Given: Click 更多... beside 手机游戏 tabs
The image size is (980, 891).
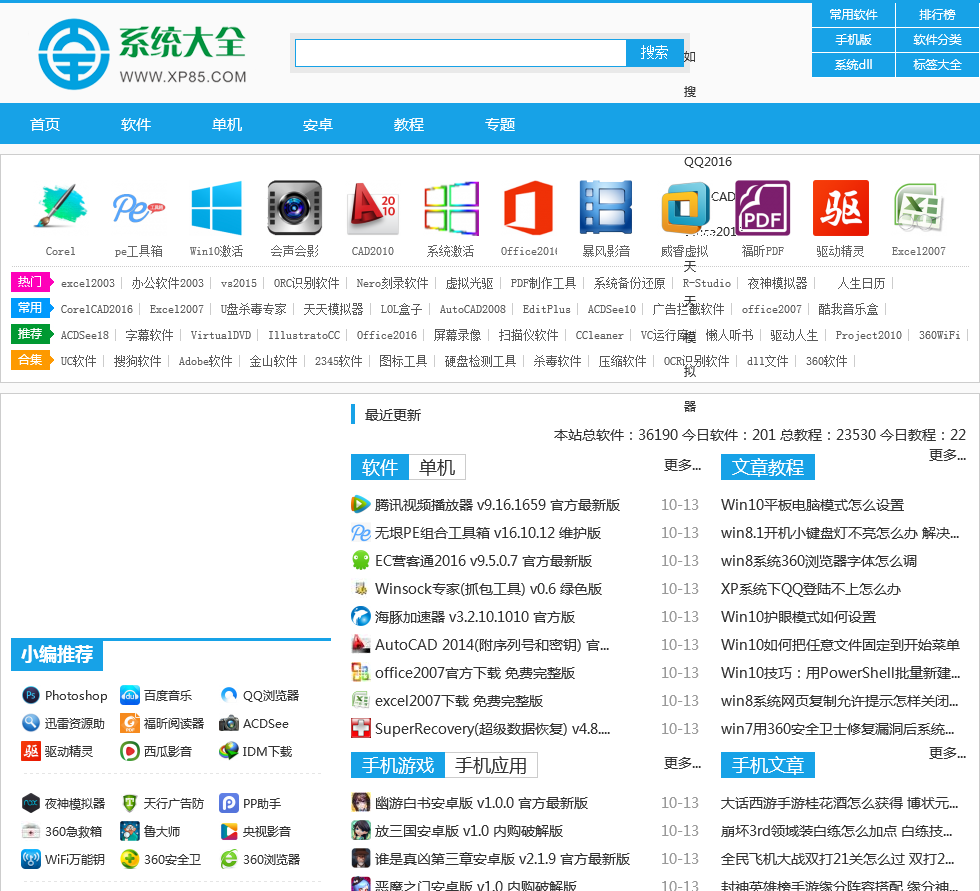Looking at the screenshot, I should click(x=682, y=763).
